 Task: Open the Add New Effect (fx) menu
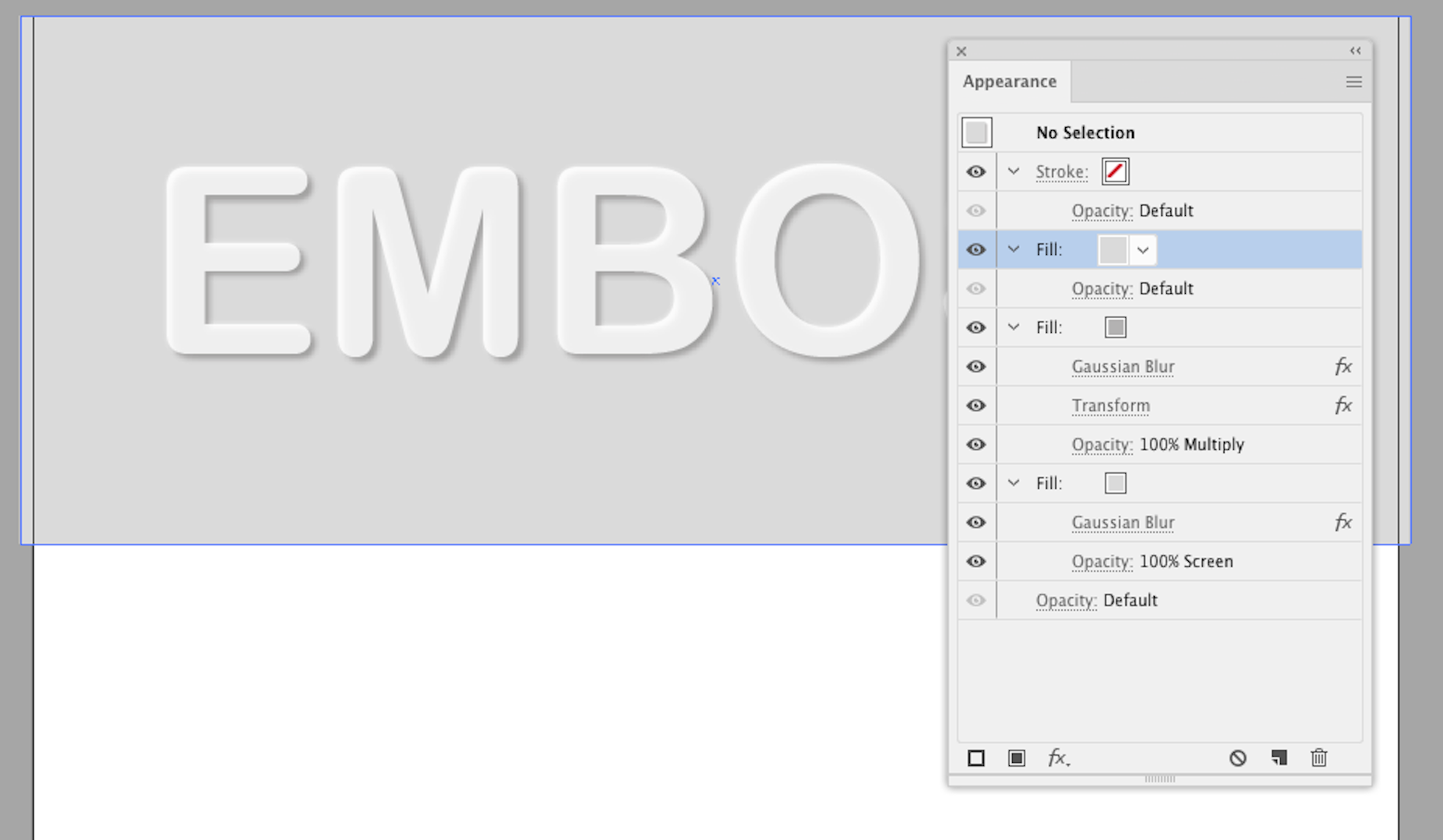1058,758
